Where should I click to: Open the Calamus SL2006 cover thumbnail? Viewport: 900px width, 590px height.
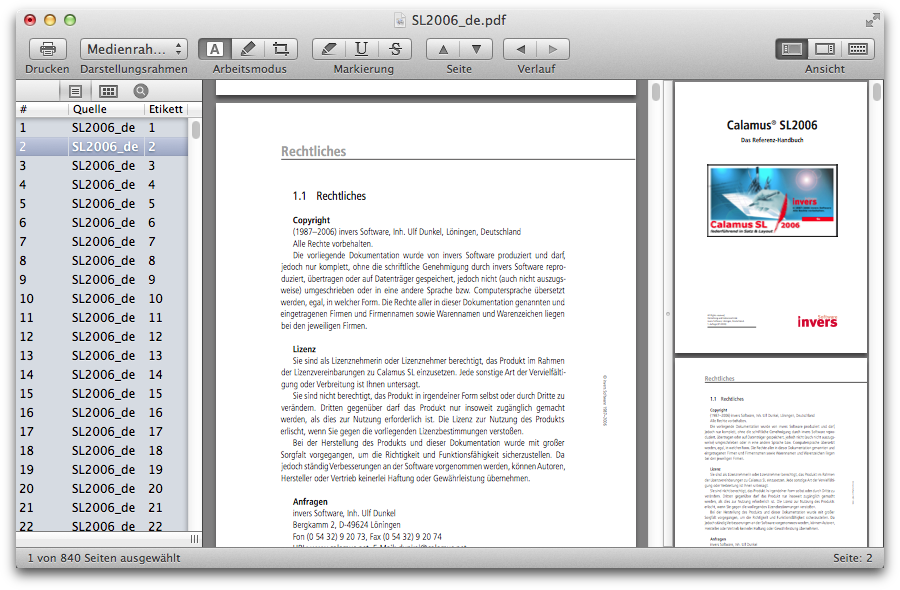click(771, 218)
